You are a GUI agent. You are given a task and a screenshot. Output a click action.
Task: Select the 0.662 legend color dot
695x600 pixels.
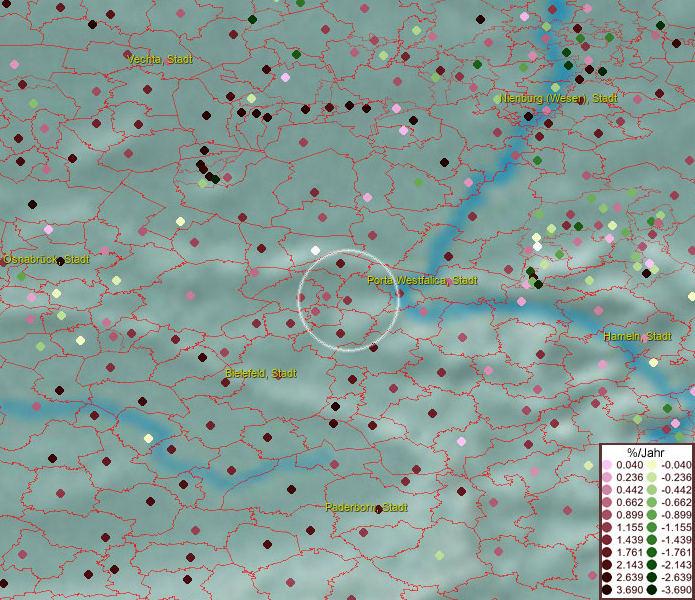click(607, 503)
